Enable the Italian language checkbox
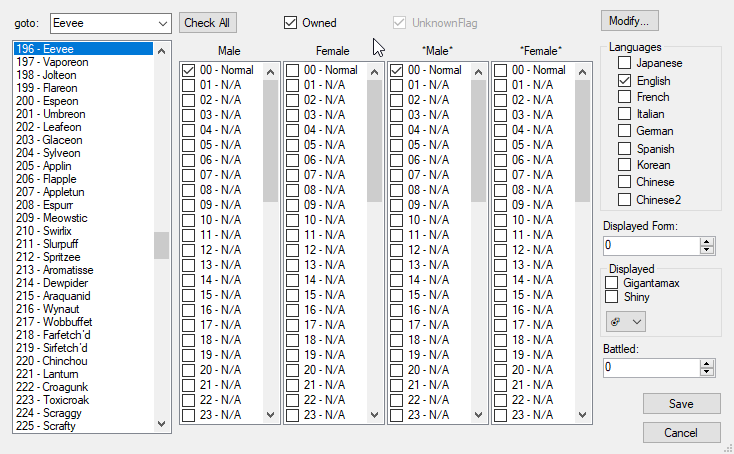 coord(641,114)
